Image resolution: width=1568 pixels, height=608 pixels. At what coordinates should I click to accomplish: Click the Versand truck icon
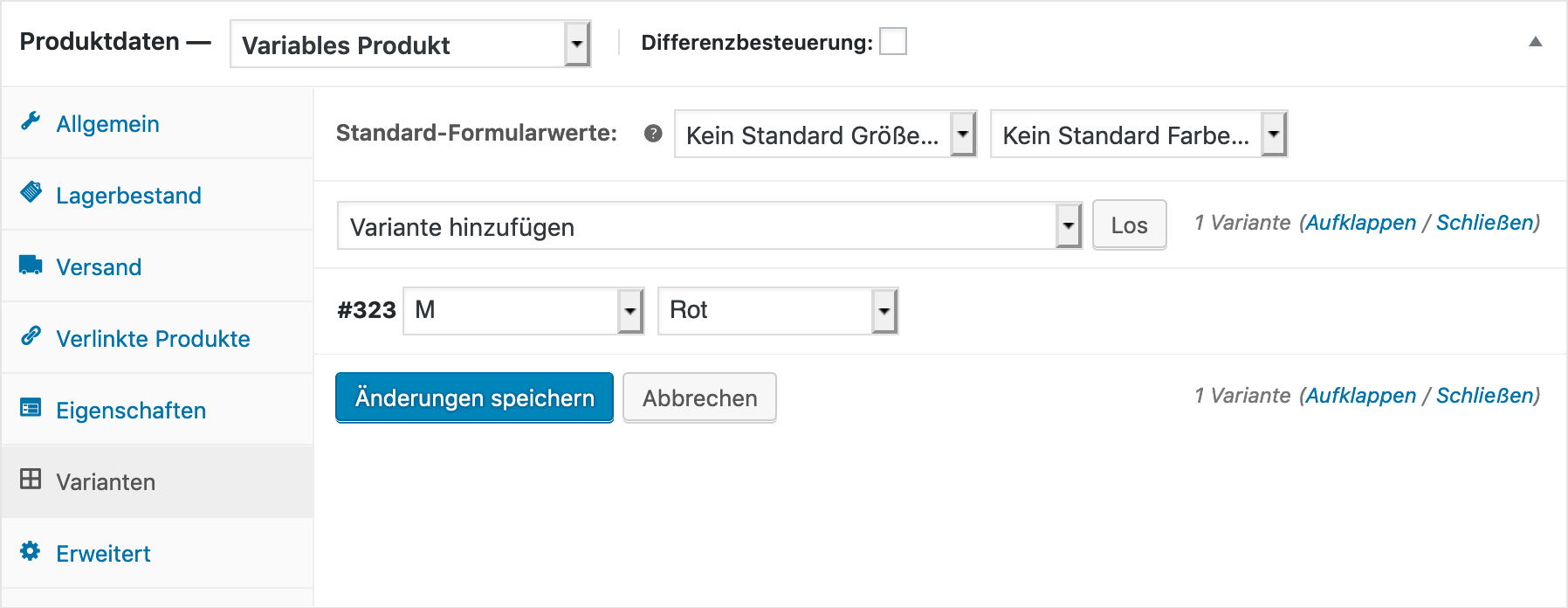(x=31, y=265)
